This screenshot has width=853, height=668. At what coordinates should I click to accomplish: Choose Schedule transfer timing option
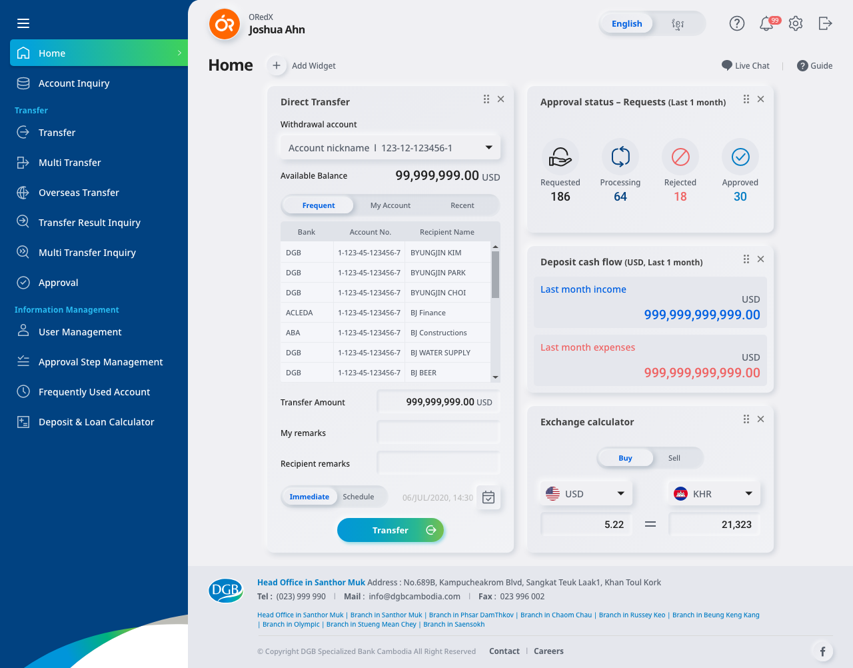(358, 497)
